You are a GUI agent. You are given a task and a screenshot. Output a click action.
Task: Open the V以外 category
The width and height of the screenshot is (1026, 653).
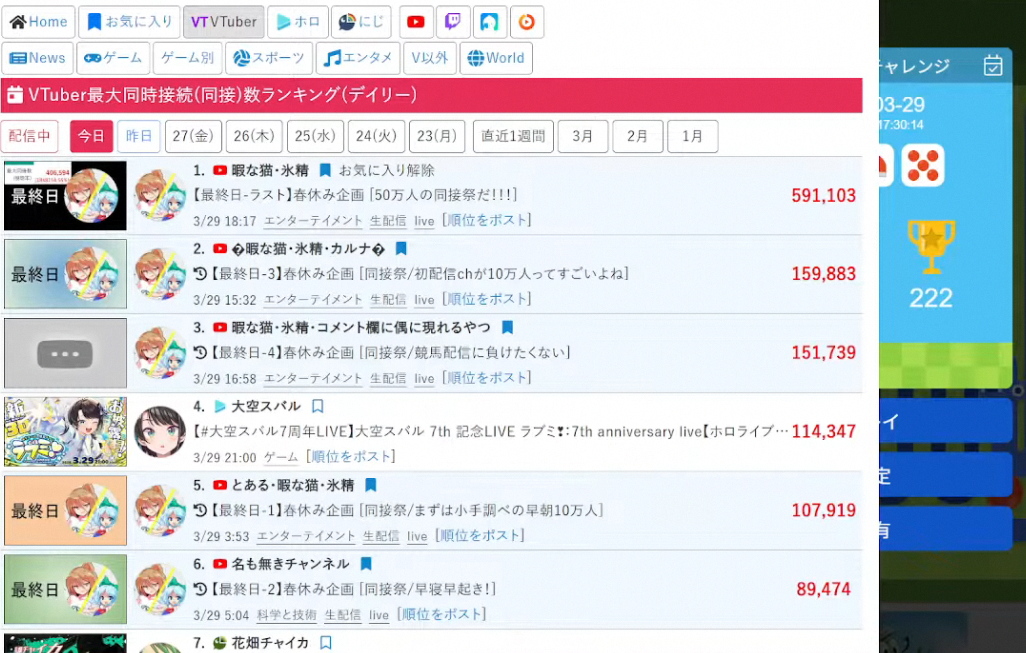coord(430,58)
